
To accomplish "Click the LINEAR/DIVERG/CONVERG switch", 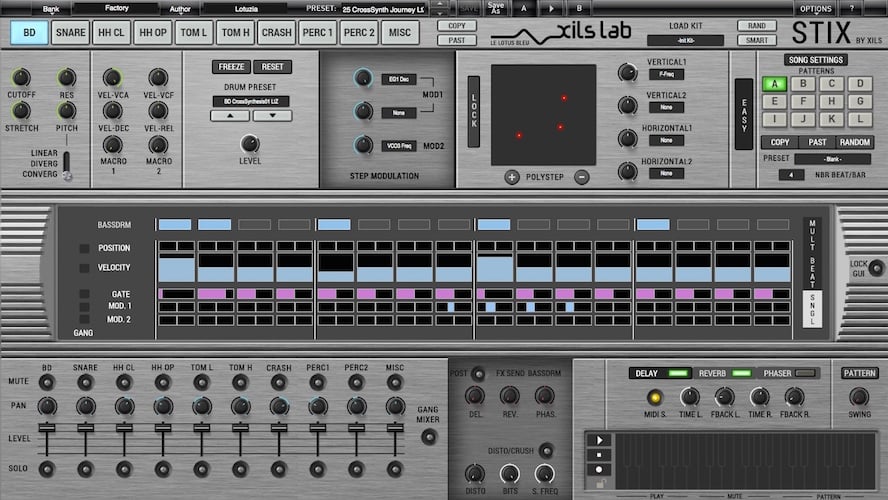I will (x=67, y=166).
